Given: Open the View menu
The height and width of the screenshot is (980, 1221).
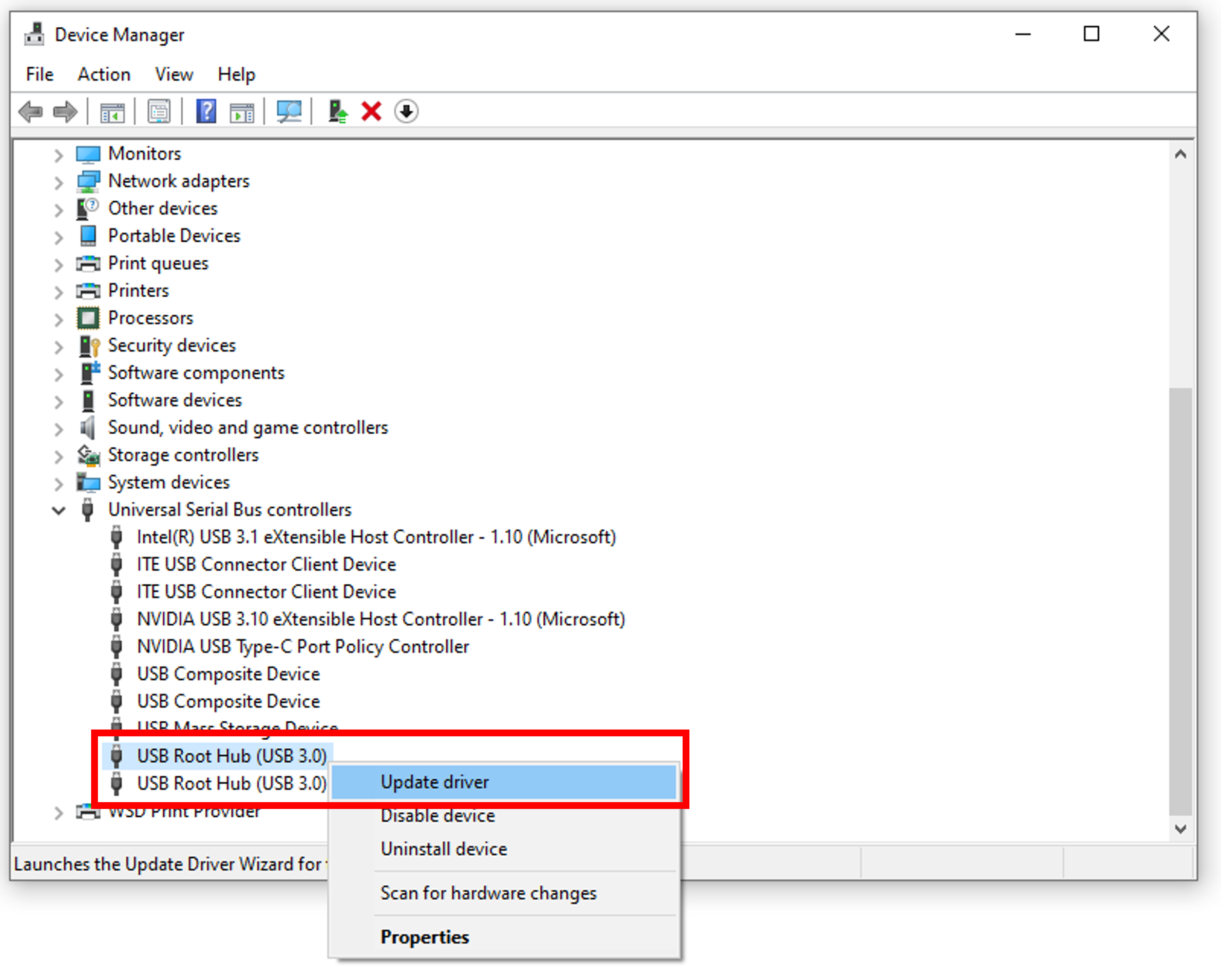Looking at the screenshot, I should pos(173,74).
